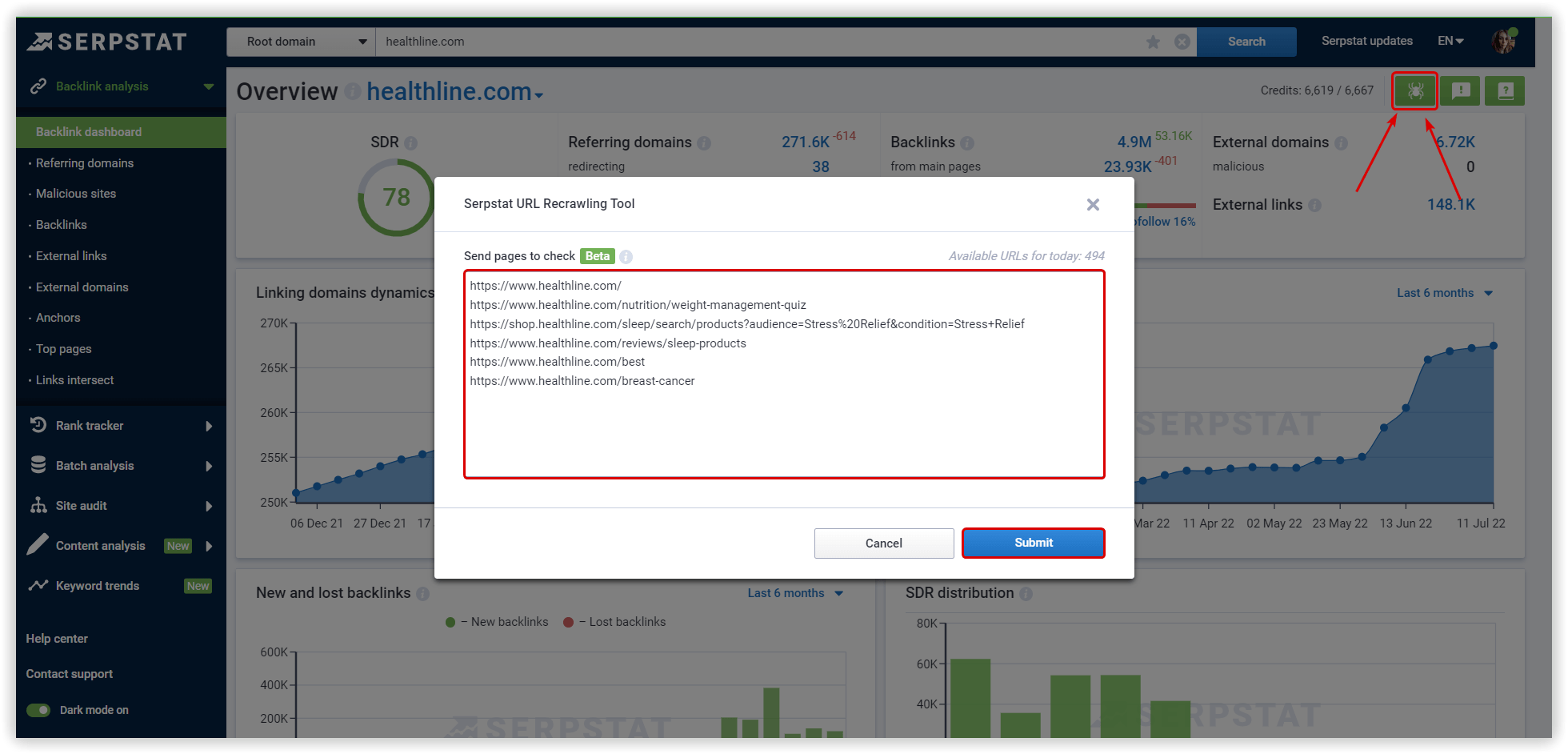Viewport: 1568px width, 754px height.
Task: Click inside the URL list text area
Action: click(x=784, y=375)
